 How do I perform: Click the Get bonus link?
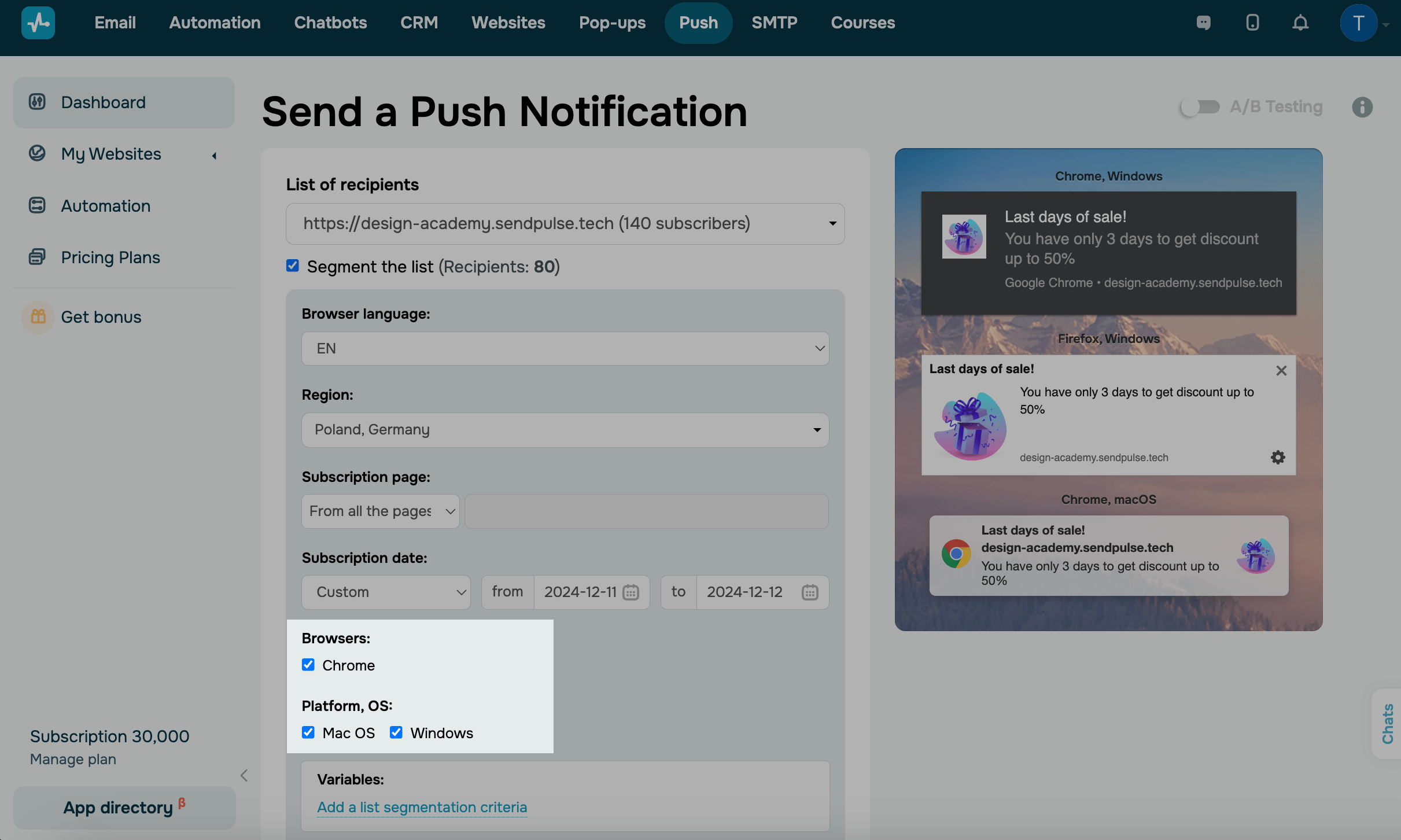tap(101, 317)
